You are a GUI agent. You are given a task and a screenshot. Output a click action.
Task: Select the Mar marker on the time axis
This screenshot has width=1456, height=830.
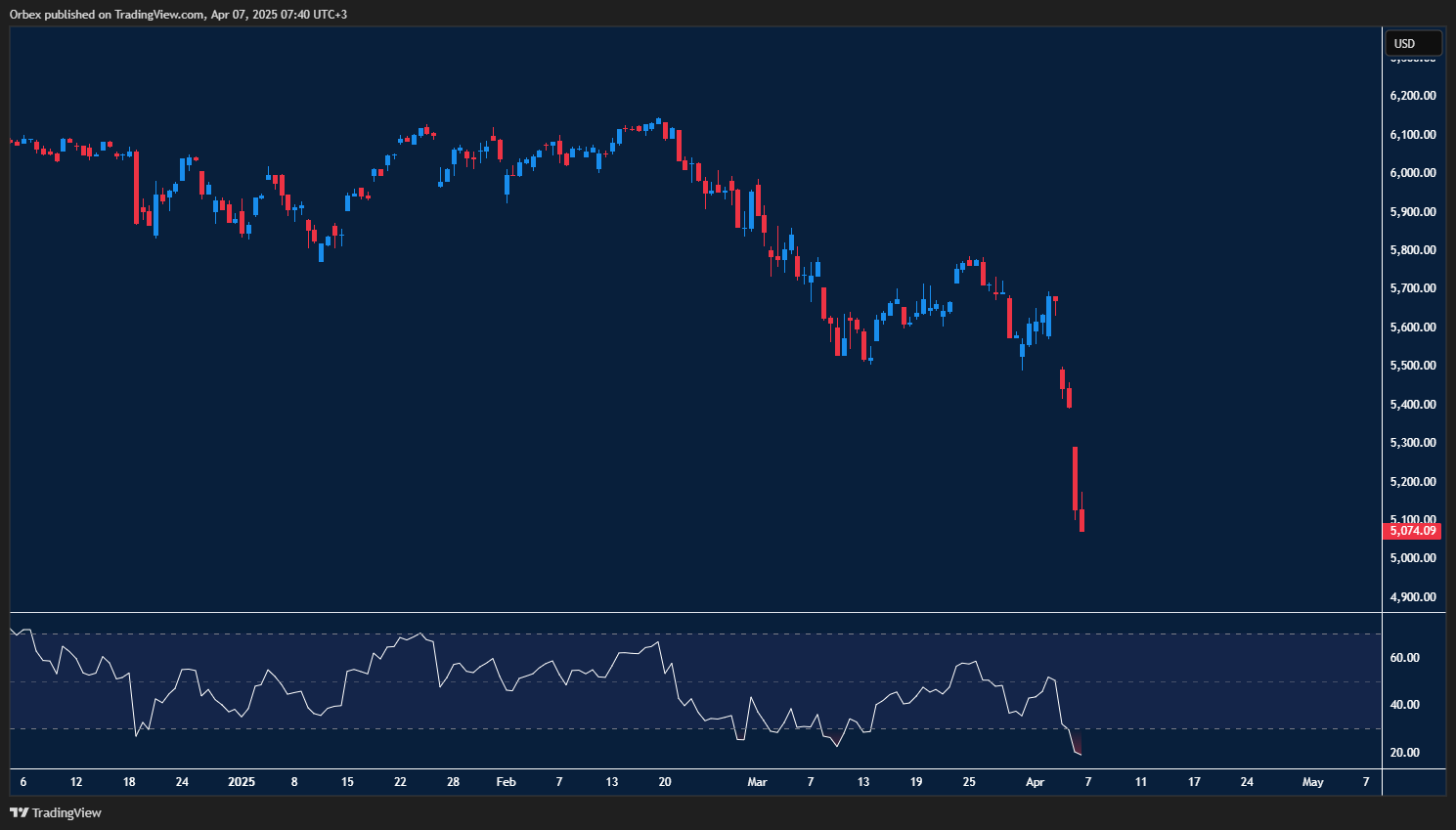coord(757,782)
